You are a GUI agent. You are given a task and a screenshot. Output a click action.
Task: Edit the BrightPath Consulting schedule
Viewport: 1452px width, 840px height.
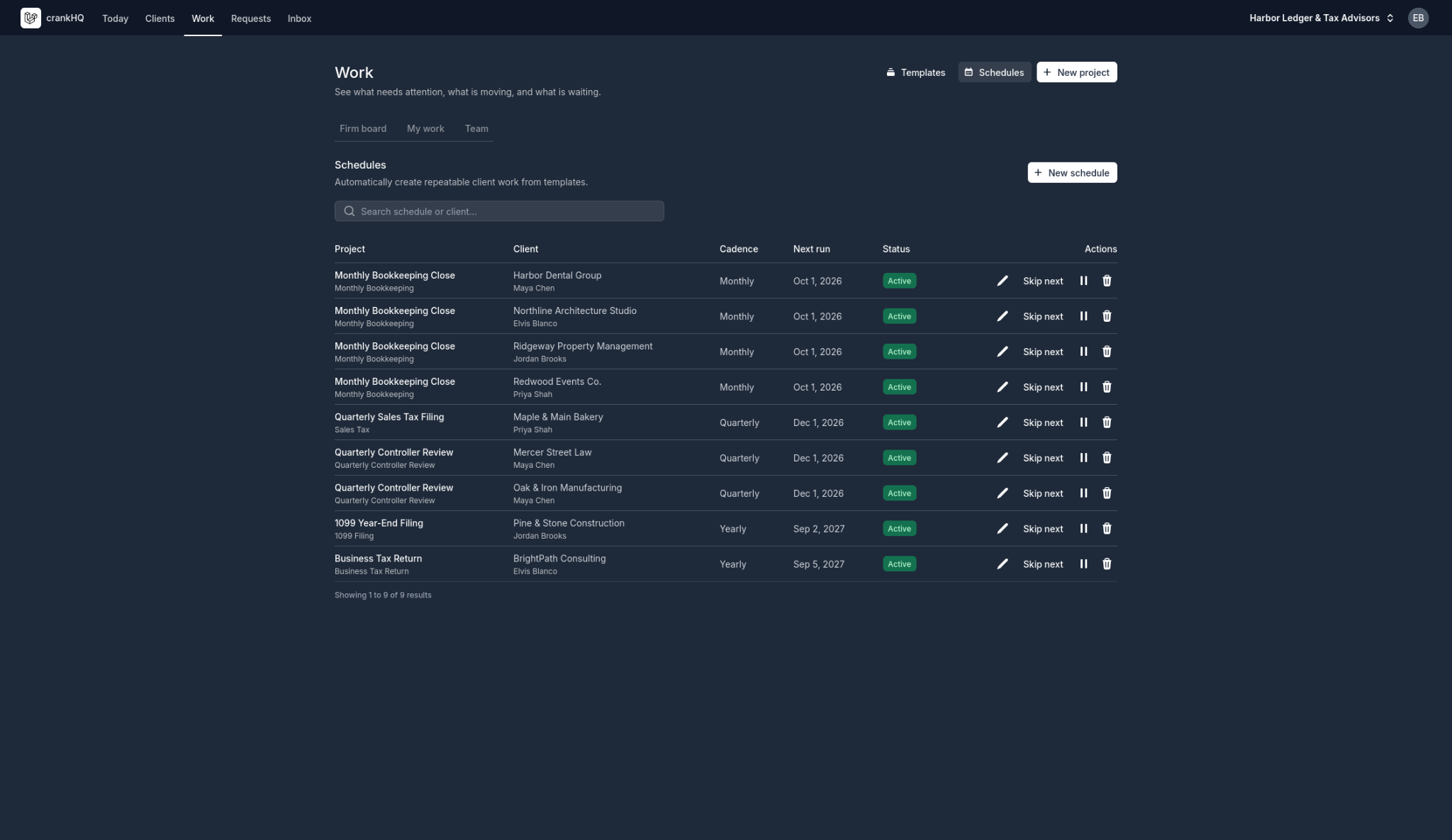coord(1002,564)
